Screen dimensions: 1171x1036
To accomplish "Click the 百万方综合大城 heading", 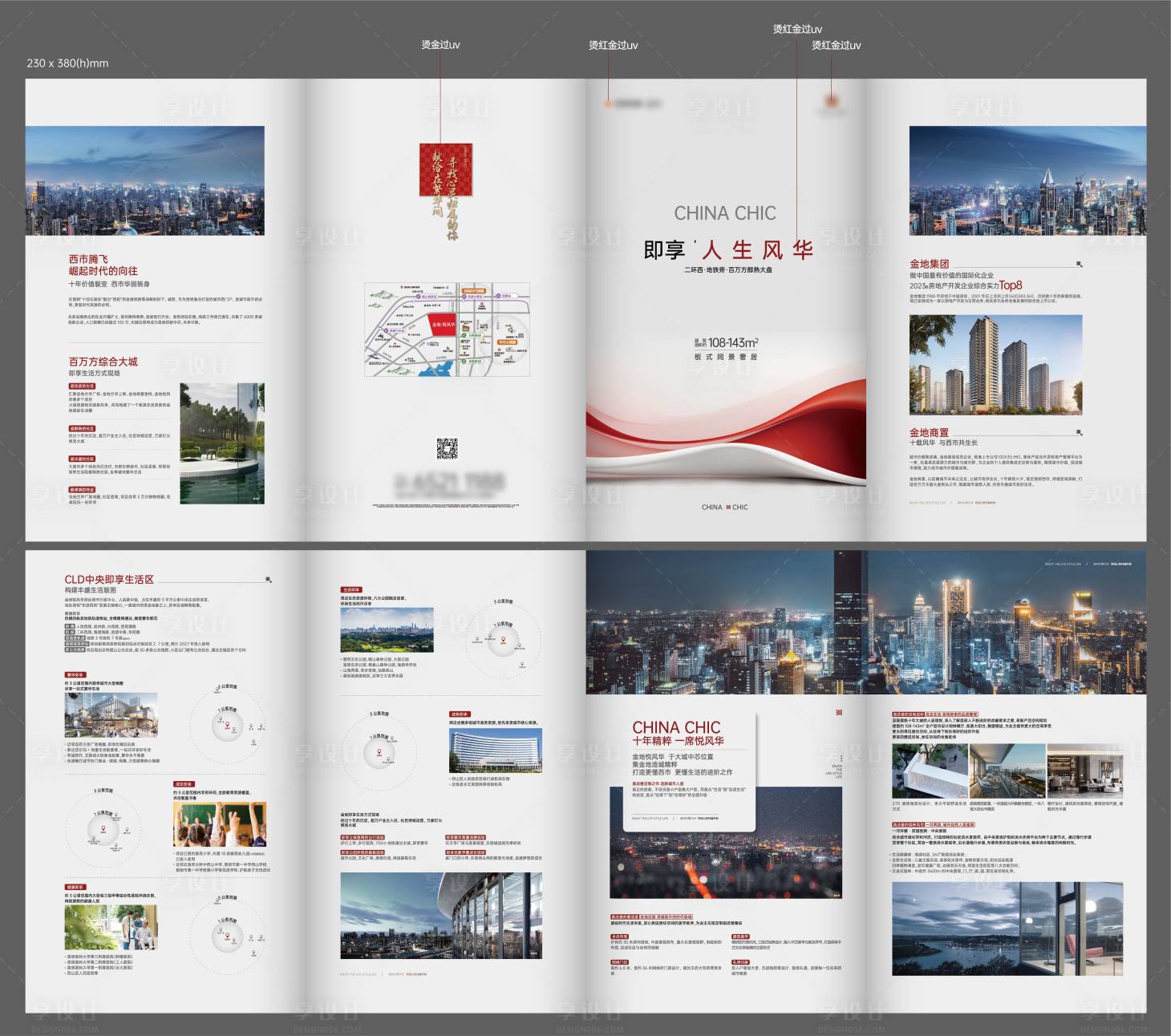I will click(103, 362).
